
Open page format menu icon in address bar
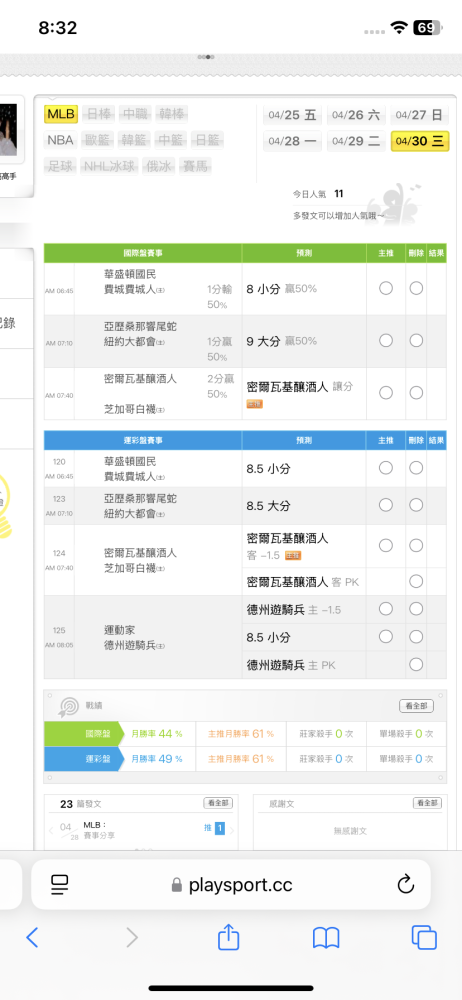tap(60, 884)
